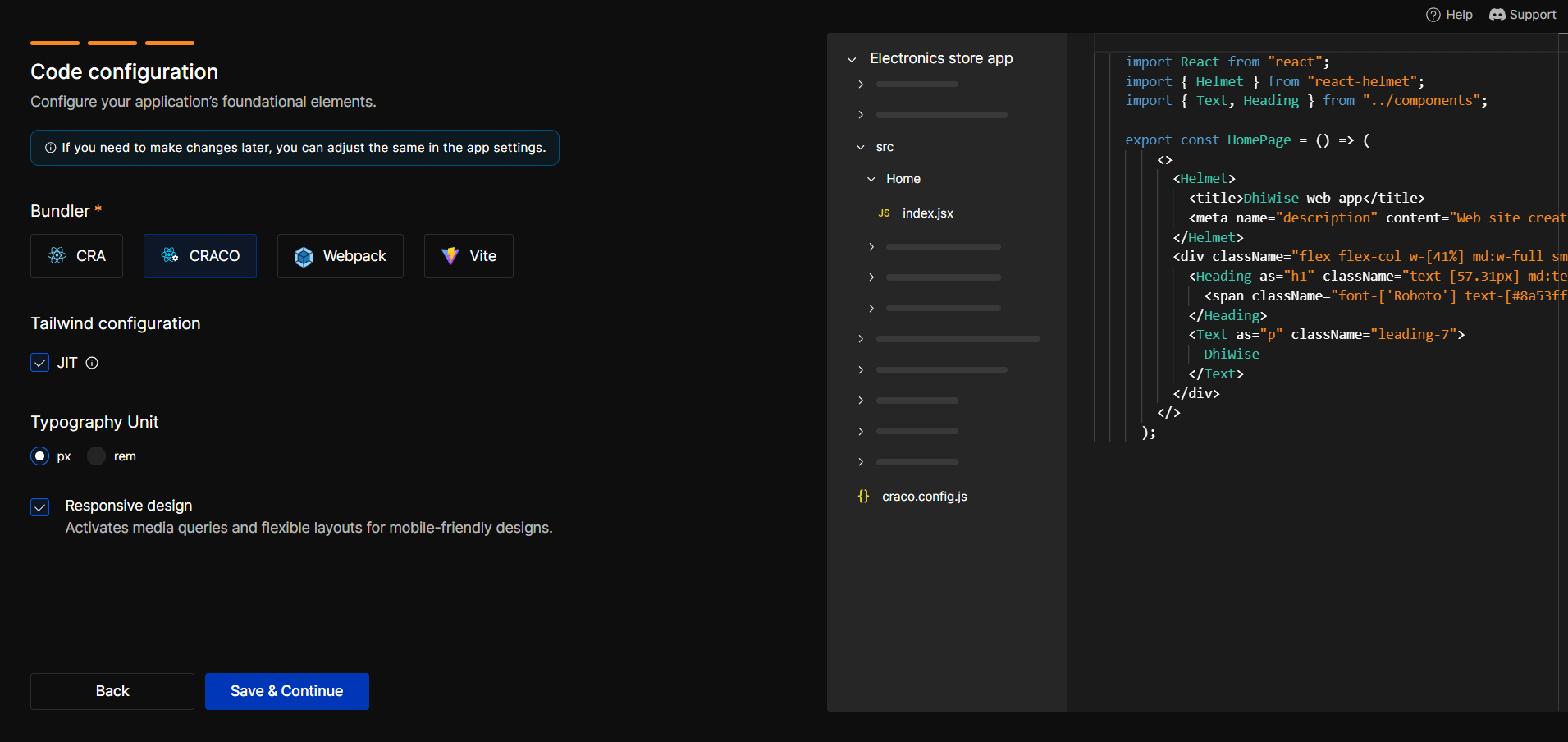Click the 'import React from "react"' code line

[1227, 62]
